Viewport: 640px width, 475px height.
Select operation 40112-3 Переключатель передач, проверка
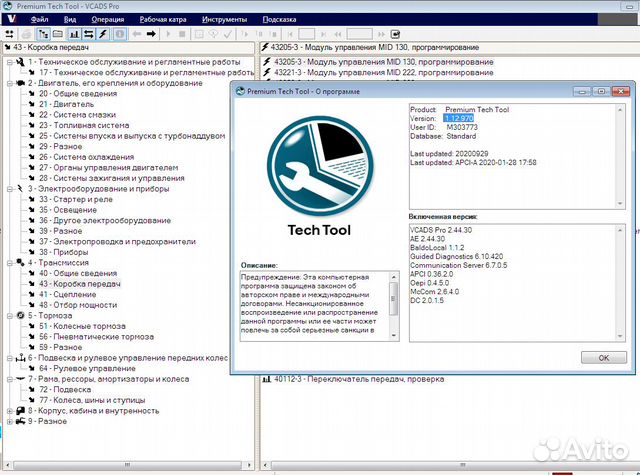point(359,379)
